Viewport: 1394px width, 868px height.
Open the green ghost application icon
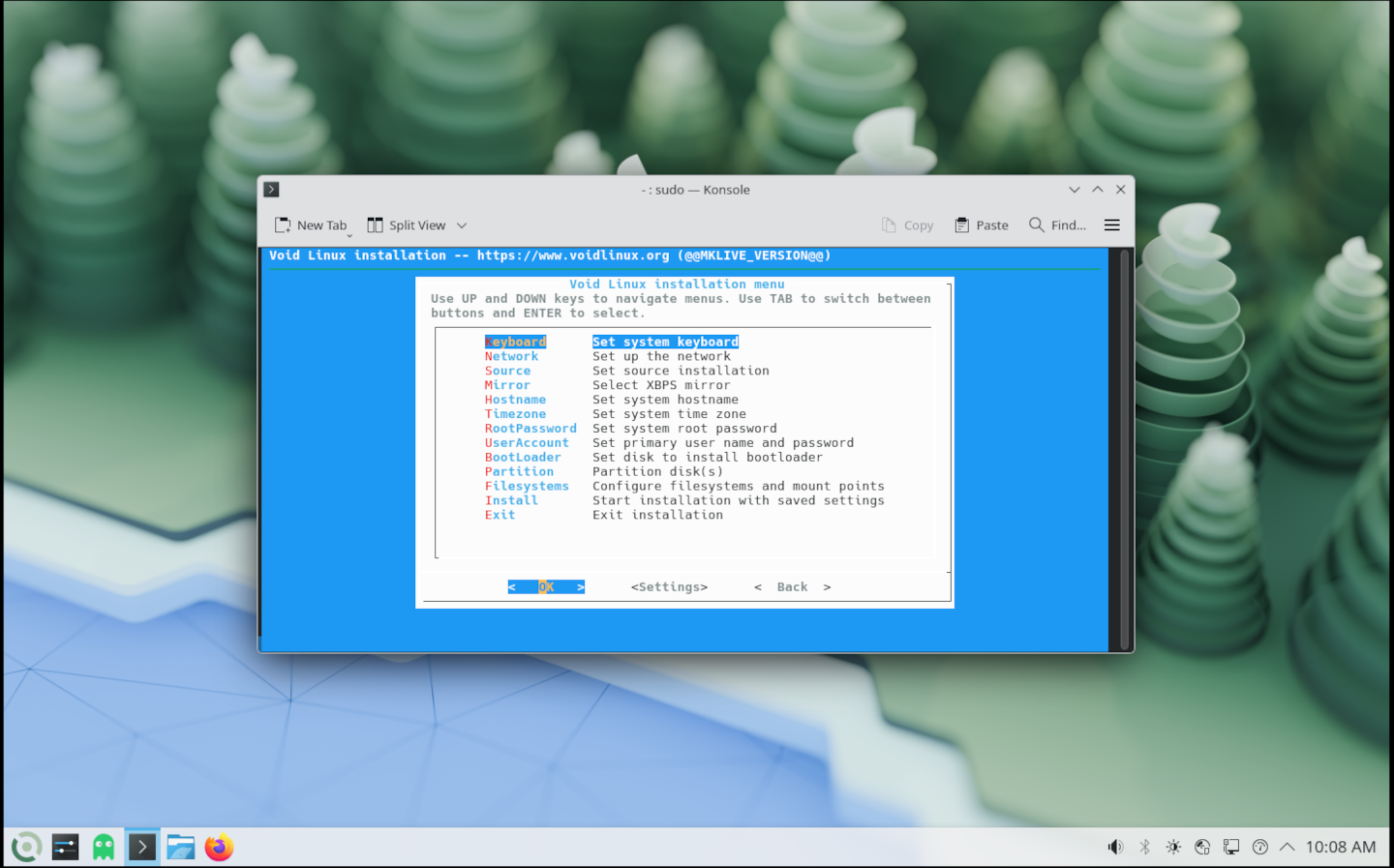click(x=104, y=848)
